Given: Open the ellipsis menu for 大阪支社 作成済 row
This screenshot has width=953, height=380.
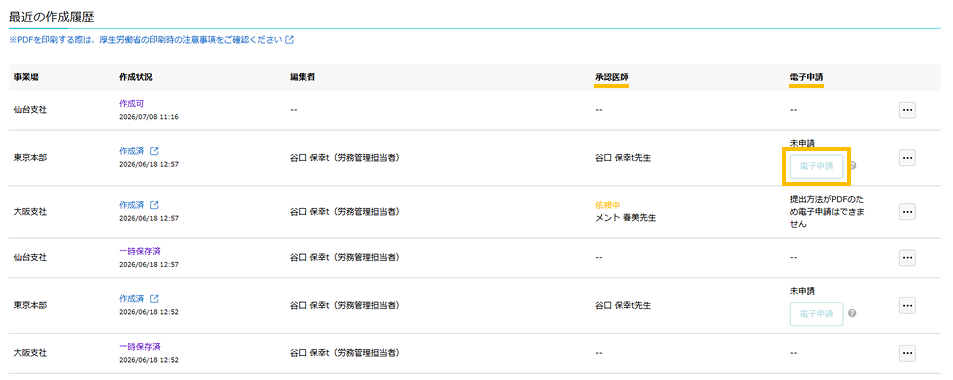Looking at the screenshot, I should 907,212.
